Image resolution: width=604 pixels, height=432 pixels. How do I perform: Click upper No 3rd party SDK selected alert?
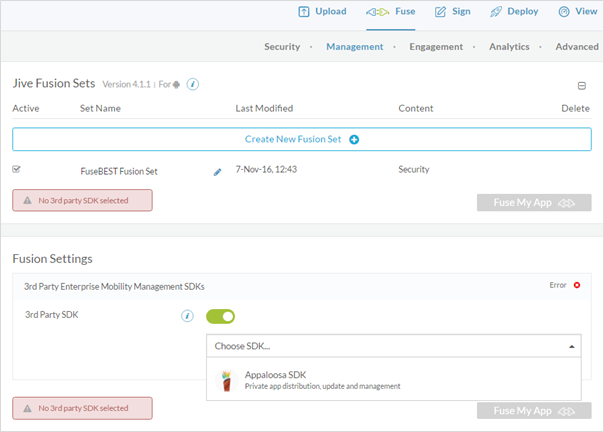point(82,200)
